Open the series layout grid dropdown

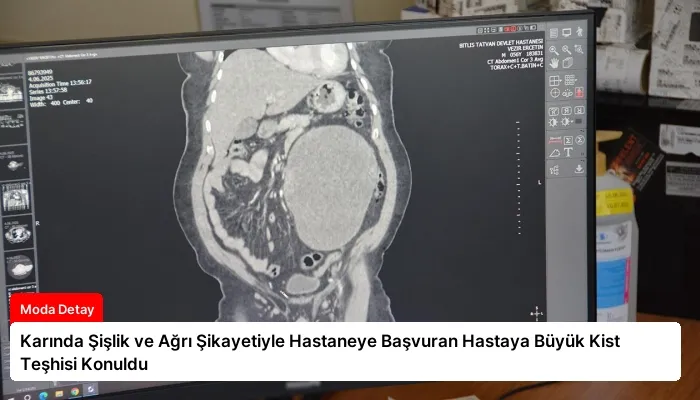[x=570, y=80]
